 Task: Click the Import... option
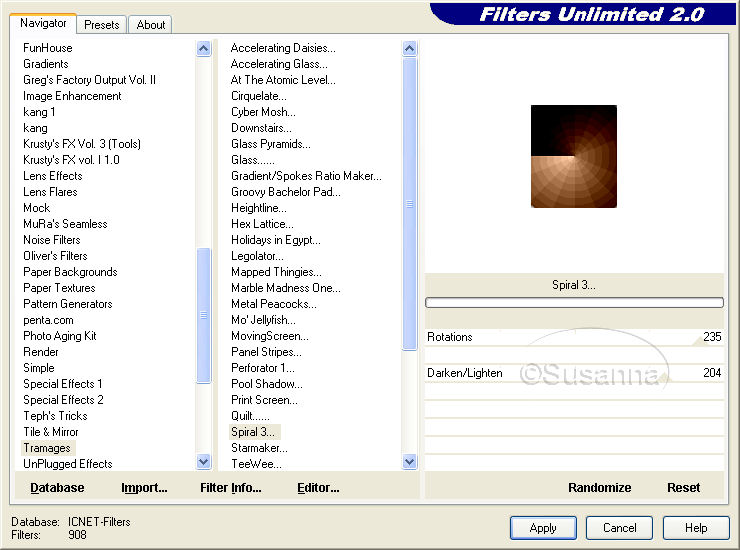[x=144, y=488]
